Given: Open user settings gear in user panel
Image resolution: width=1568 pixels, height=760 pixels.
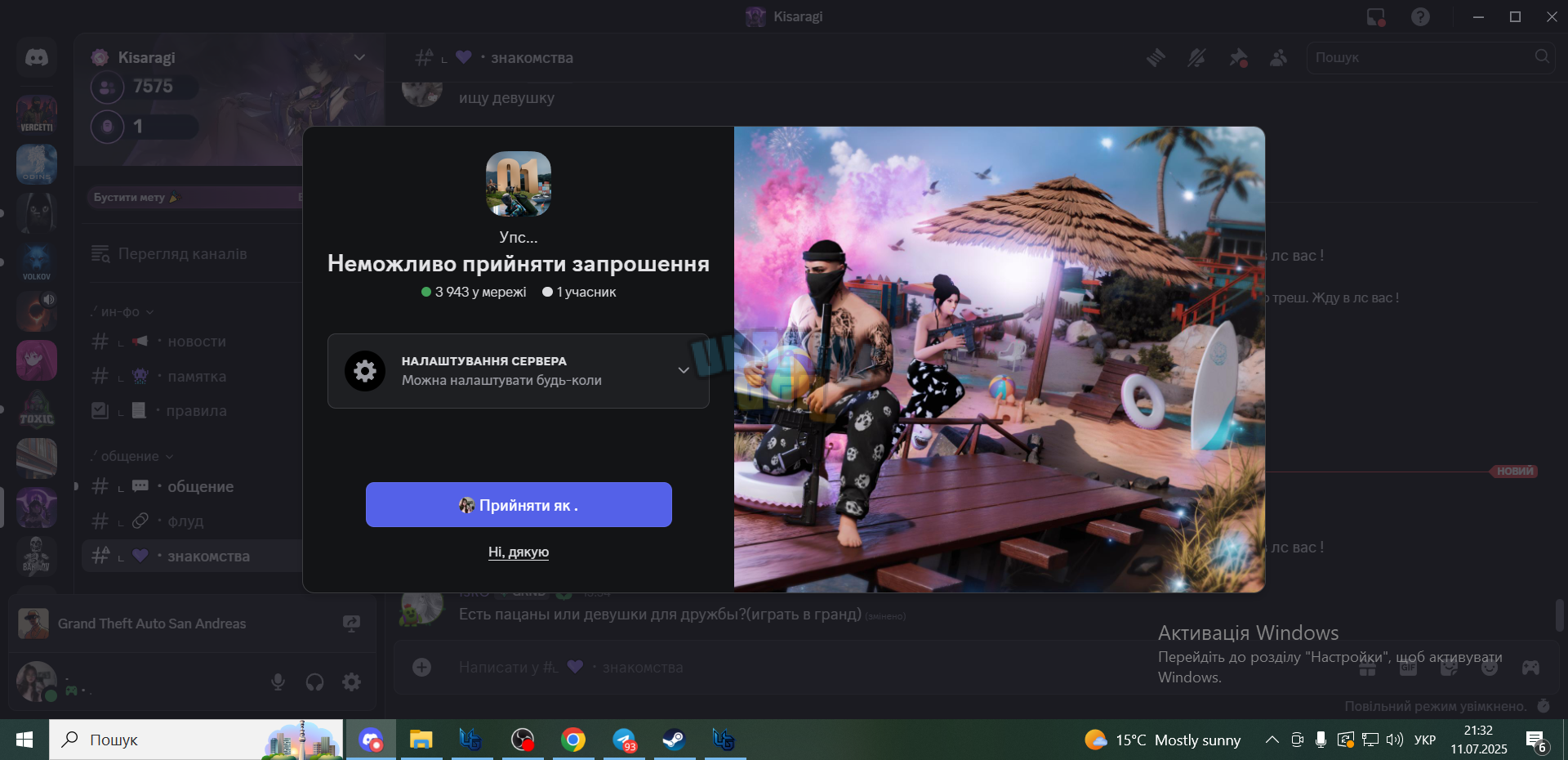Looking at the screenshot, I should click(352, 682).
